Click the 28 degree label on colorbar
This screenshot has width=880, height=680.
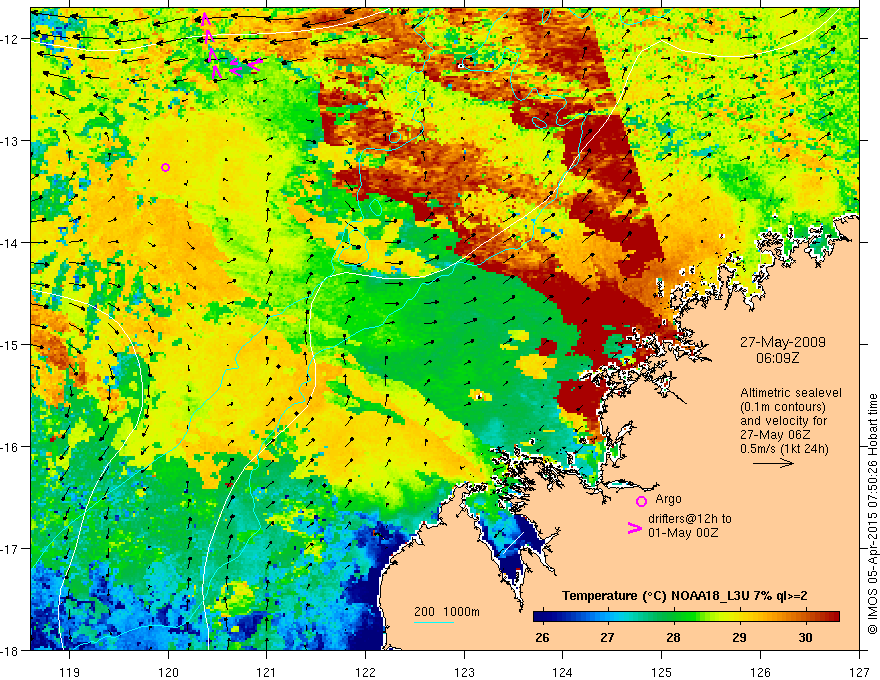point(673,637)
